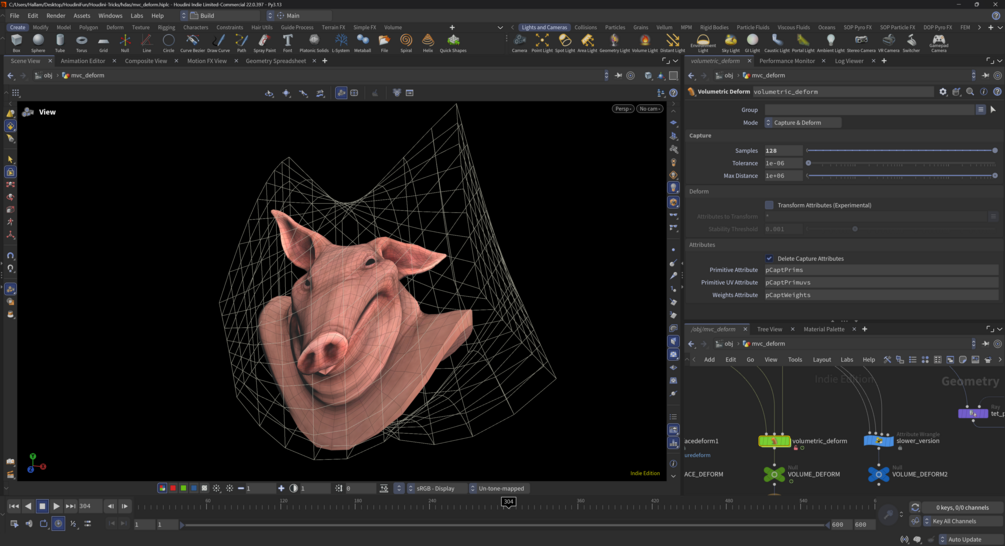1005x546 pixels.
Task: Pick the Curve Bezier tool
Action: pos(192,43)
